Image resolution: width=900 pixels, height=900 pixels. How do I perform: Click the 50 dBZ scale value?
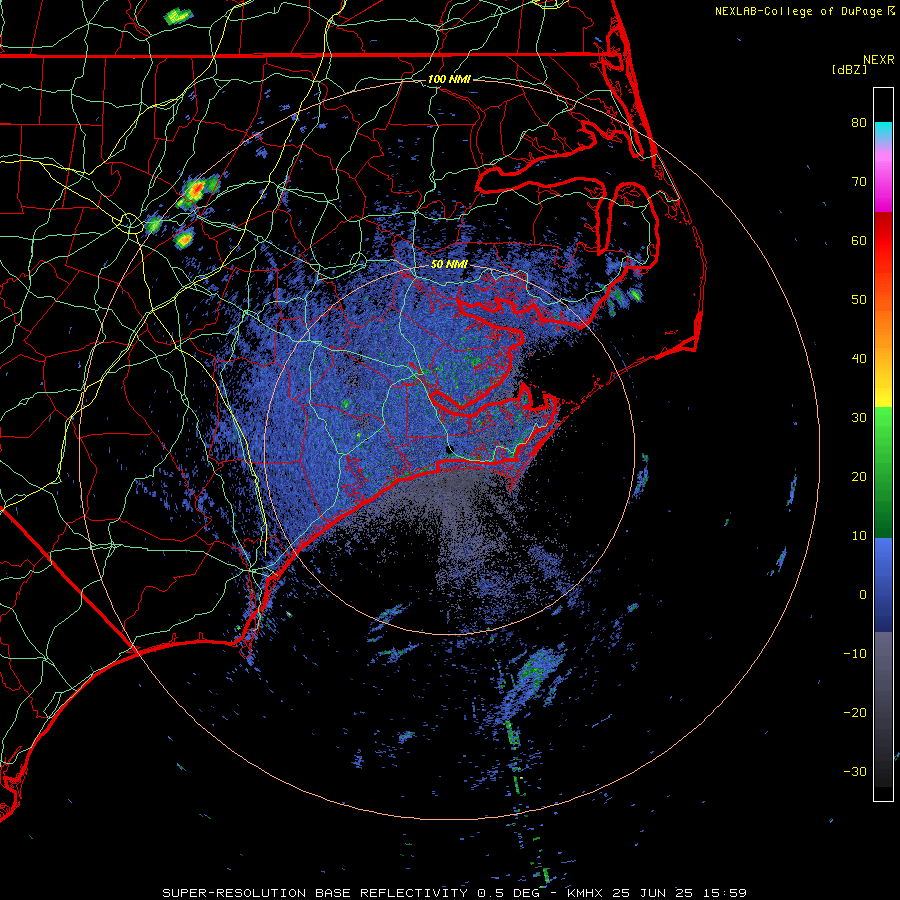[x=859, y=300]
